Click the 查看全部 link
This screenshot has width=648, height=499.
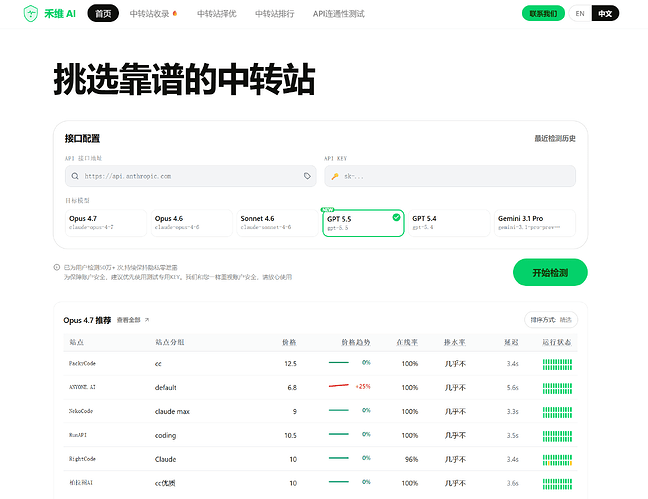point(129,320)
